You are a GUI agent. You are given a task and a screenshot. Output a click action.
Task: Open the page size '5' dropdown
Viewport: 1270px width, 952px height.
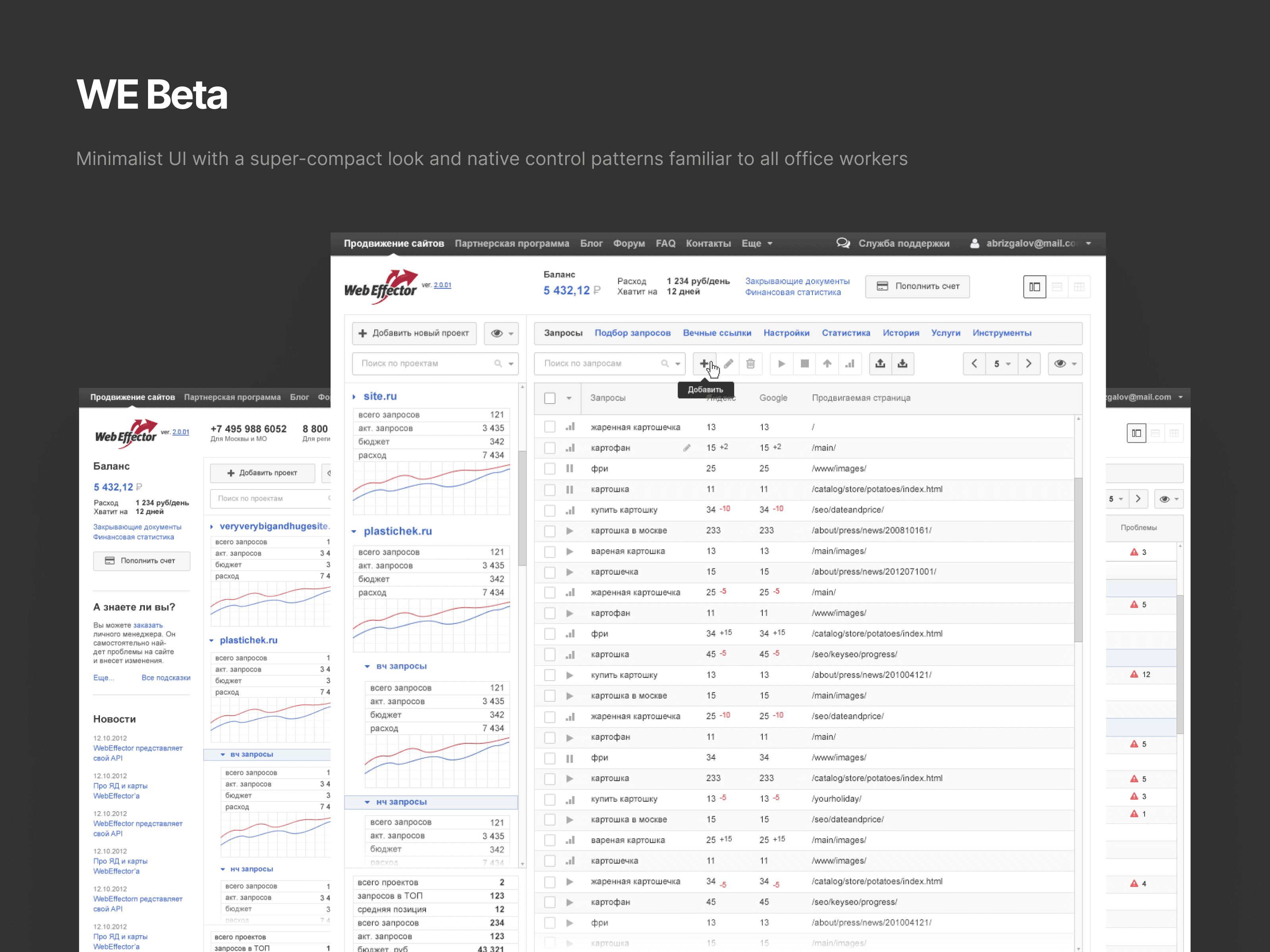pyautogui.click(x=1002, y=363)
